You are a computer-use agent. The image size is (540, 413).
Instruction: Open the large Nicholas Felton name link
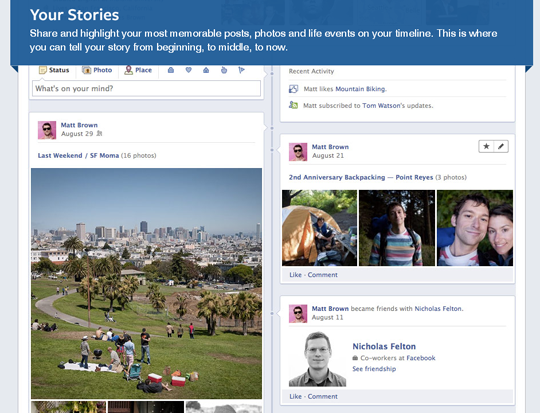[384, 347]
